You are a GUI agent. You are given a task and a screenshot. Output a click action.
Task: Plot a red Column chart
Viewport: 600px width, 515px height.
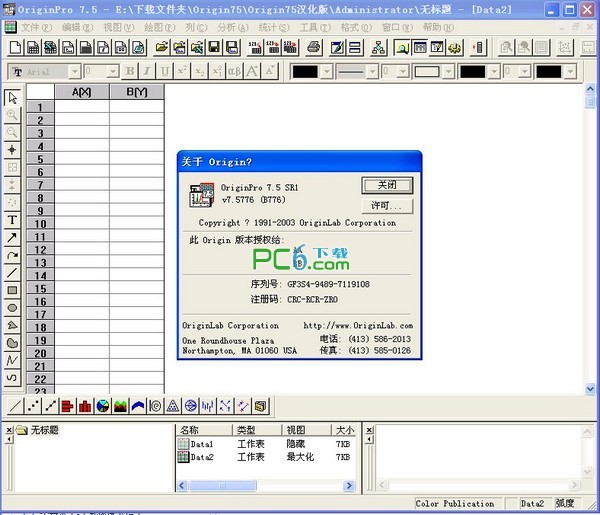point(85,406)
